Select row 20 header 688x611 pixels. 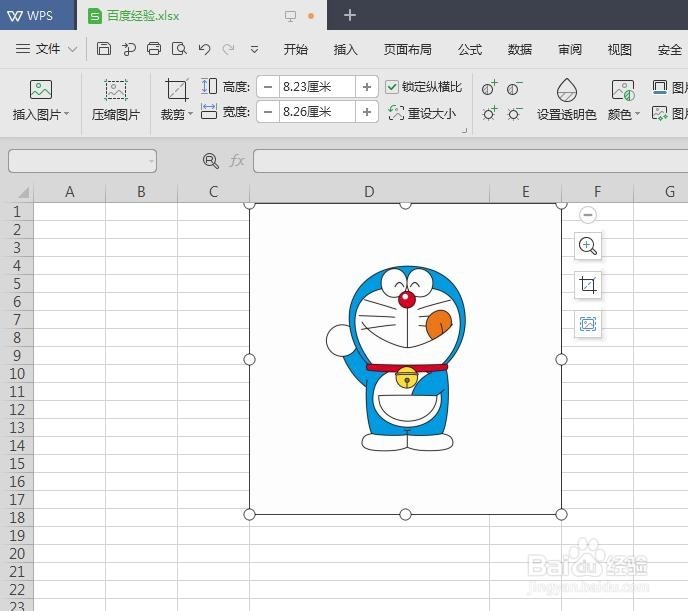point(17,554)
